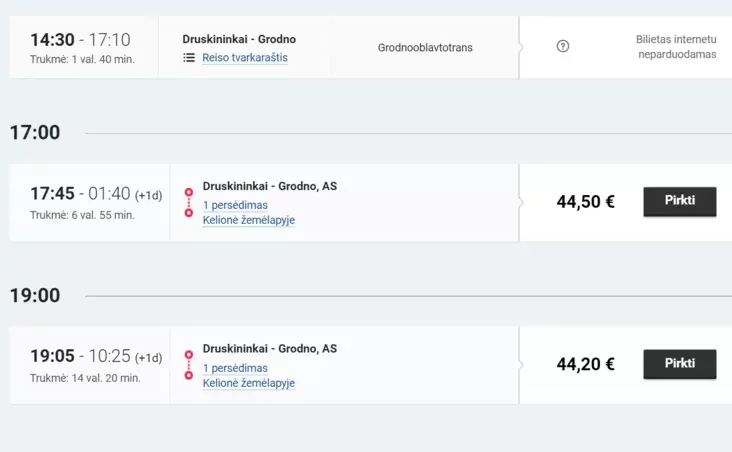Open 1 persėdimas details for 19:05 departure
The width and height of the screenshot is (732, 452).
(x=235, y=368)
